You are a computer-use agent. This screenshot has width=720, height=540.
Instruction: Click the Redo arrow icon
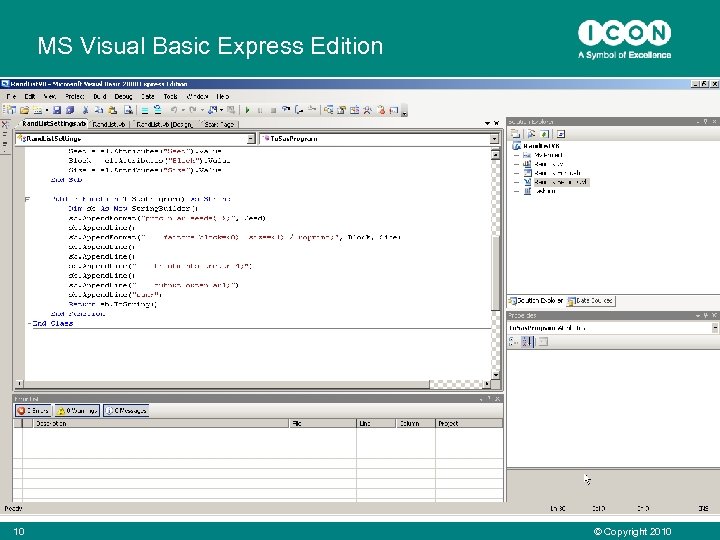193,110
